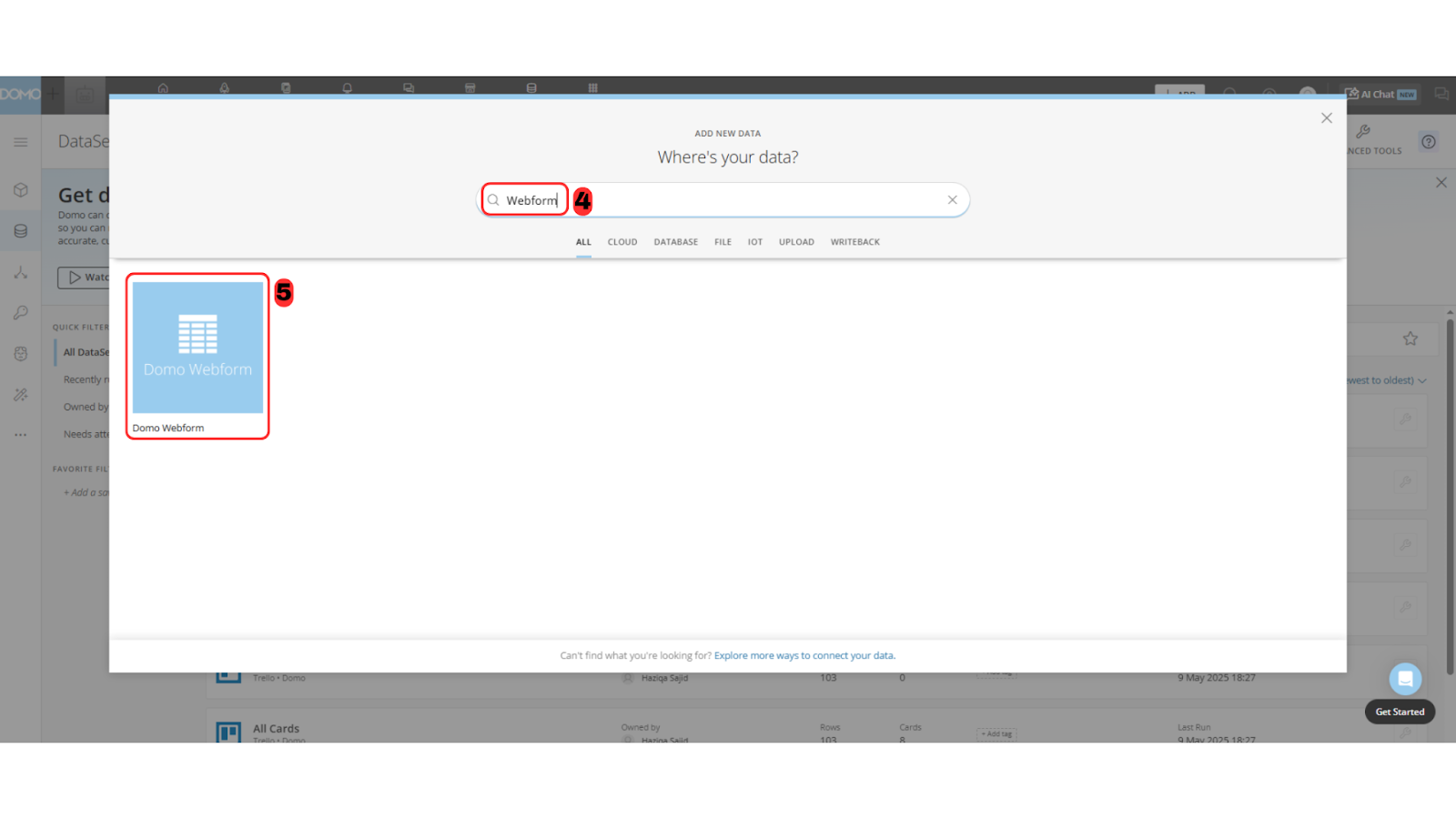
Task: Toggle the hamburger menu in left sidebar
Action: 21,142
